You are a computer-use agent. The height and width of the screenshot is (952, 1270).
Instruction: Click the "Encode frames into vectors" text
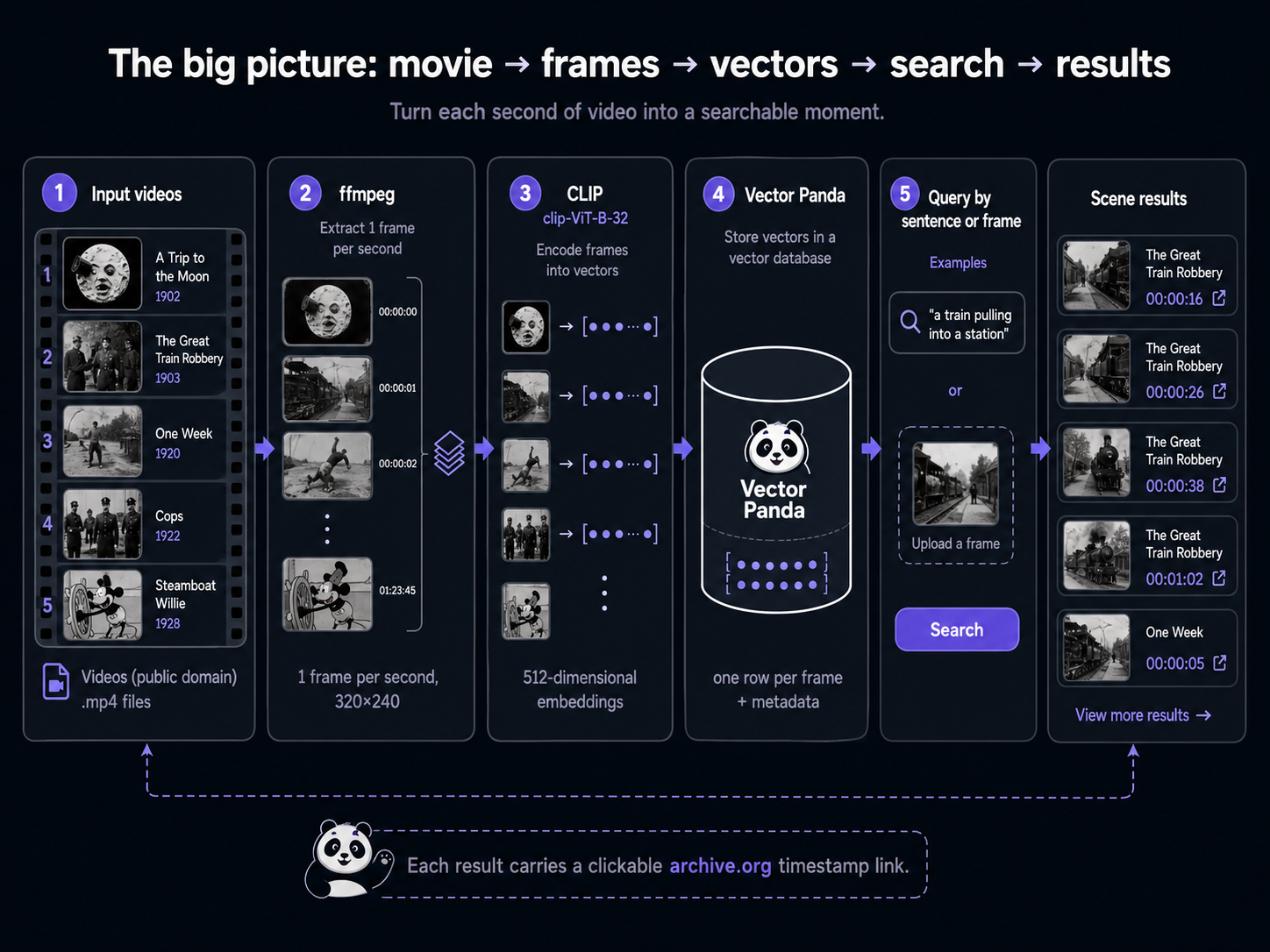coord(582,259)
